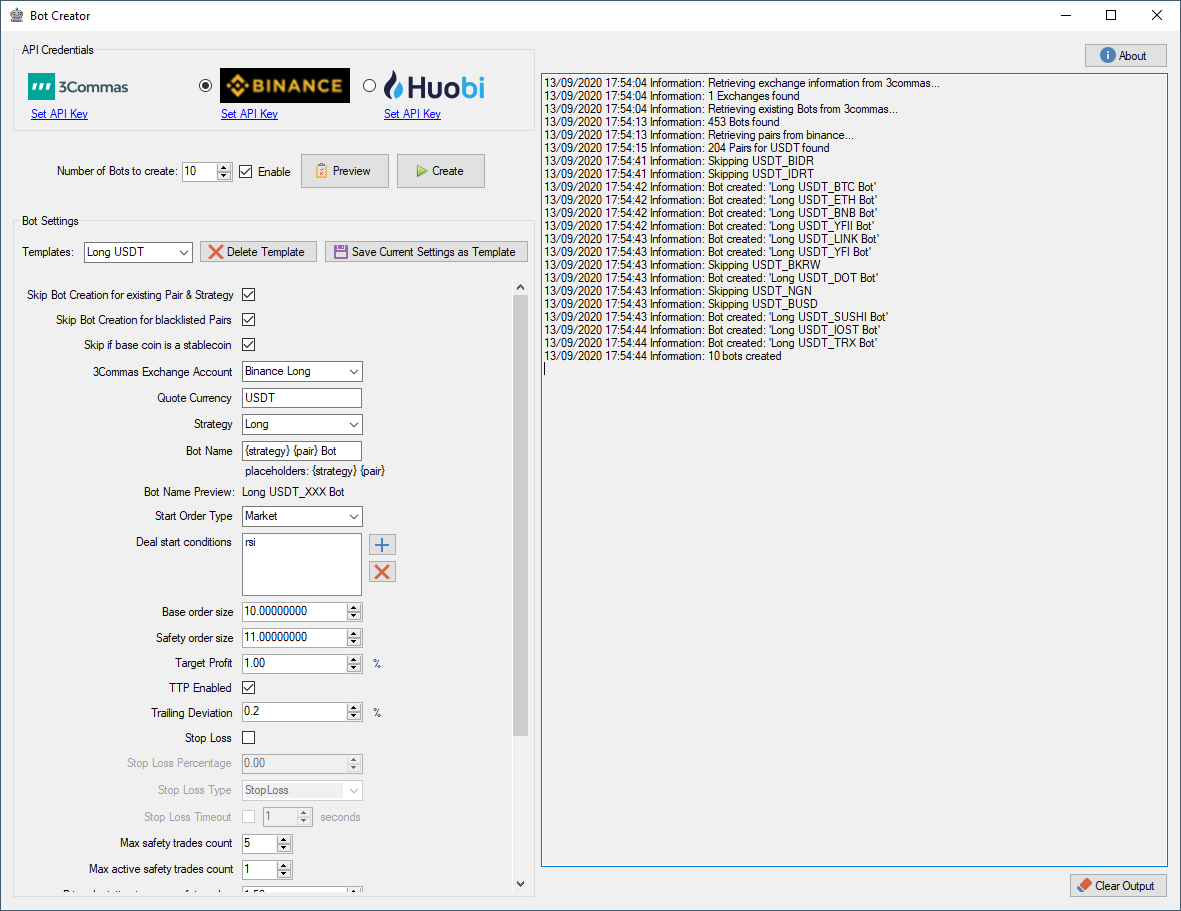Enable the Stop Loss checkbox
The image size is (1181, 911).
[247, 737]
